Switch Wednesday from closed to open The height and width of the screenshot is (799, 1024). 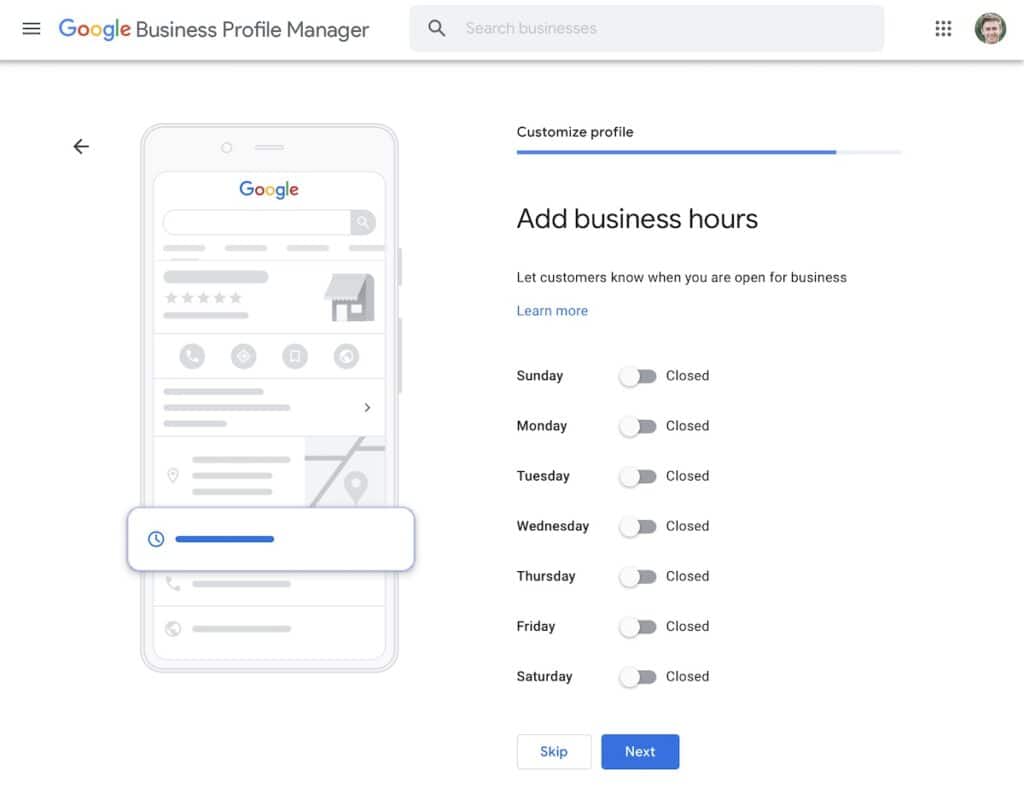pyautogui.click(x=637, y=526)
